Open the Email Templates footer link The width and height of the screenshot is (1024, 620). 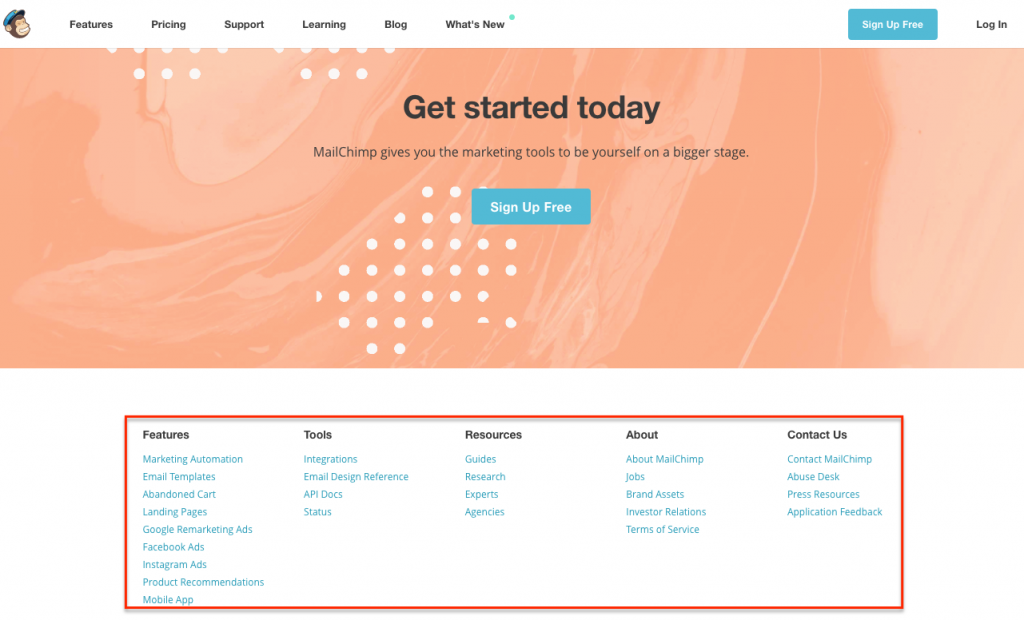pyautogui.click(x=179, y=477)
